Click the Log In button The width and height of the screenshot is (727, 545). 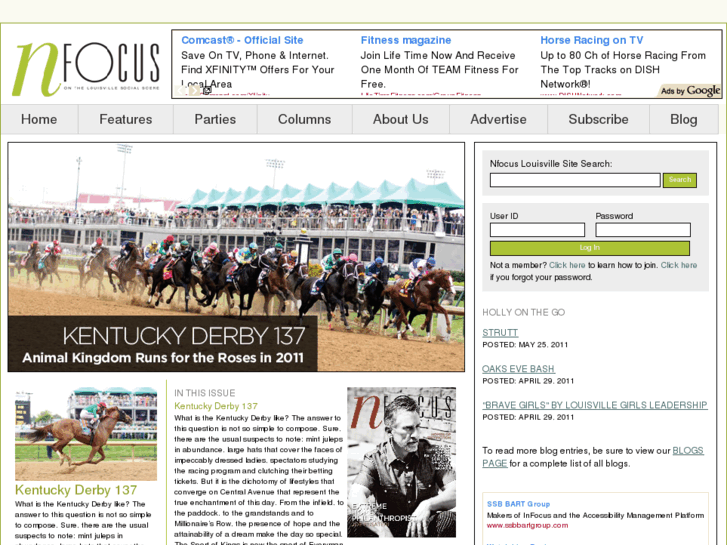click(x=590, y=248)
